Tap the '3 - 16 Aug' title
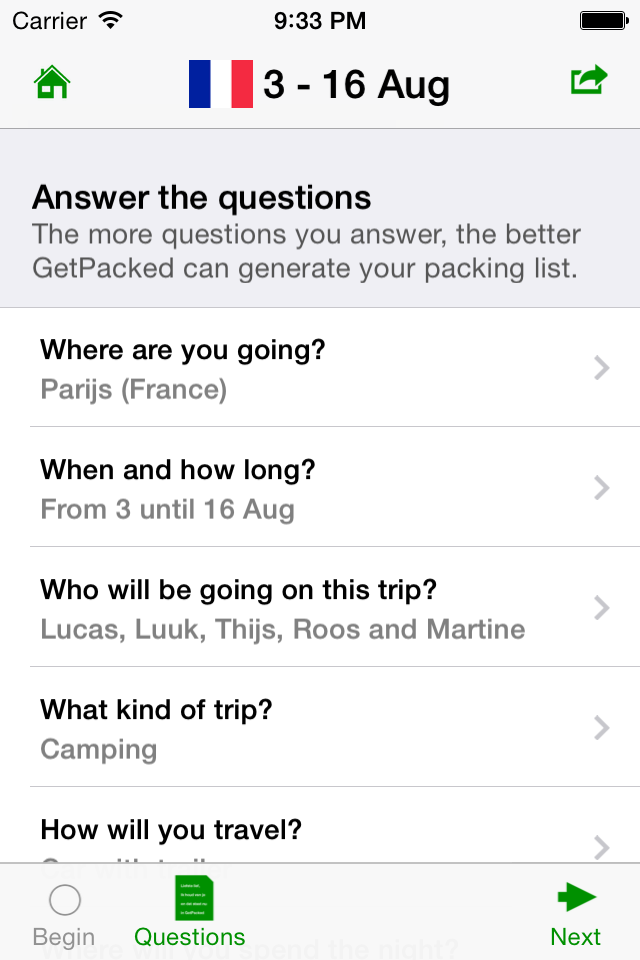 pyautogui.click(x=355, y=85)
